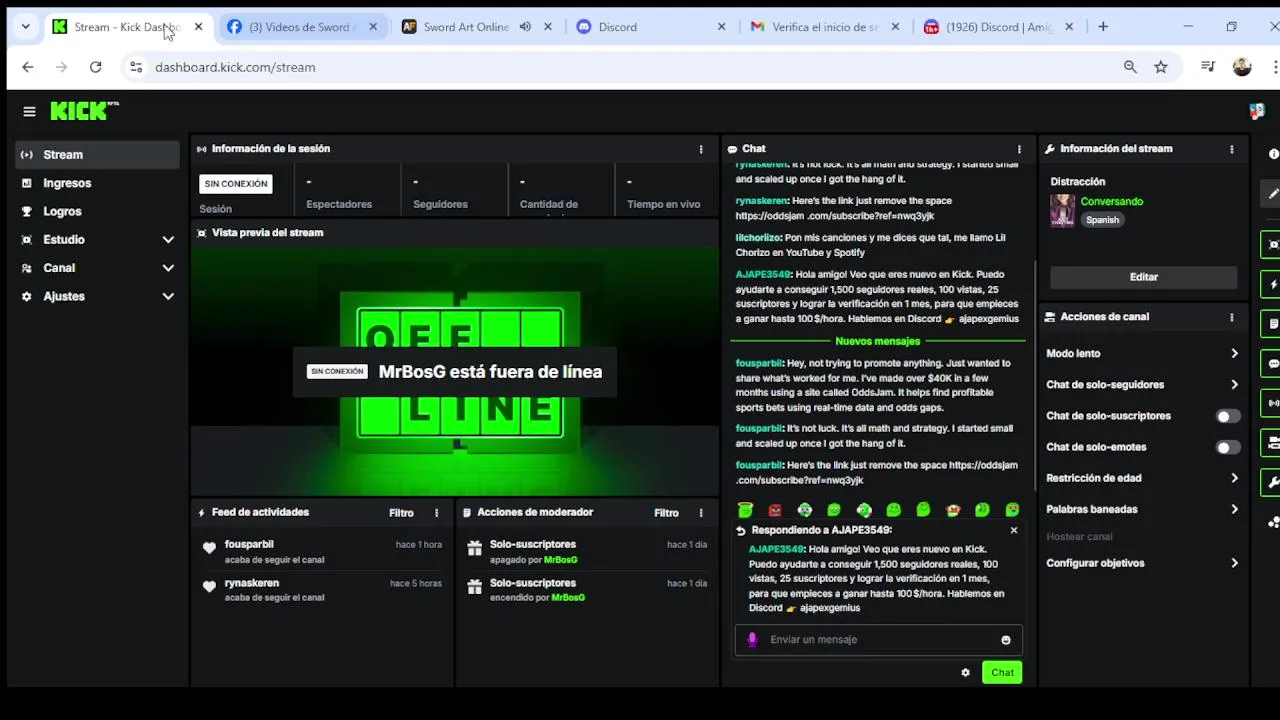The height and width of the screenshot is (720, 1280).
Task: Open the hamburger menu beside the Kick logo
Action: 29,112
